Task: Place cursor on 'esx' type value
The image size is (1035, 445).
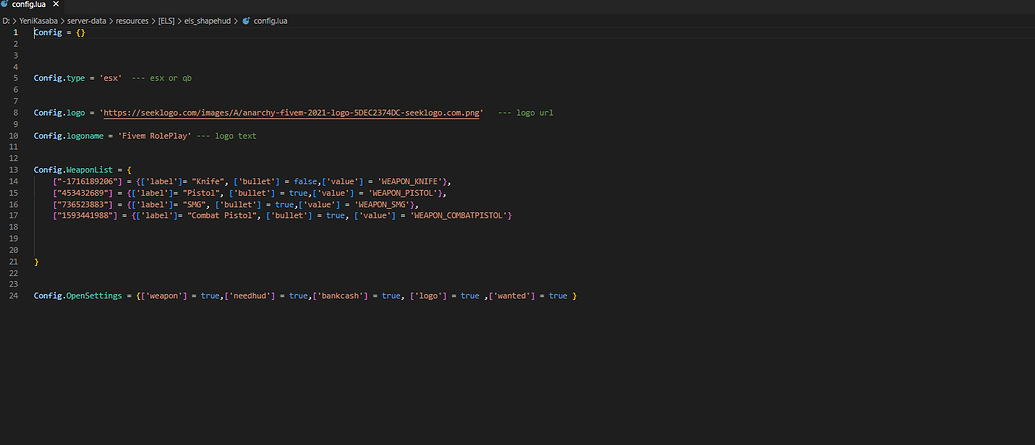Action: (x=110, y=78)
